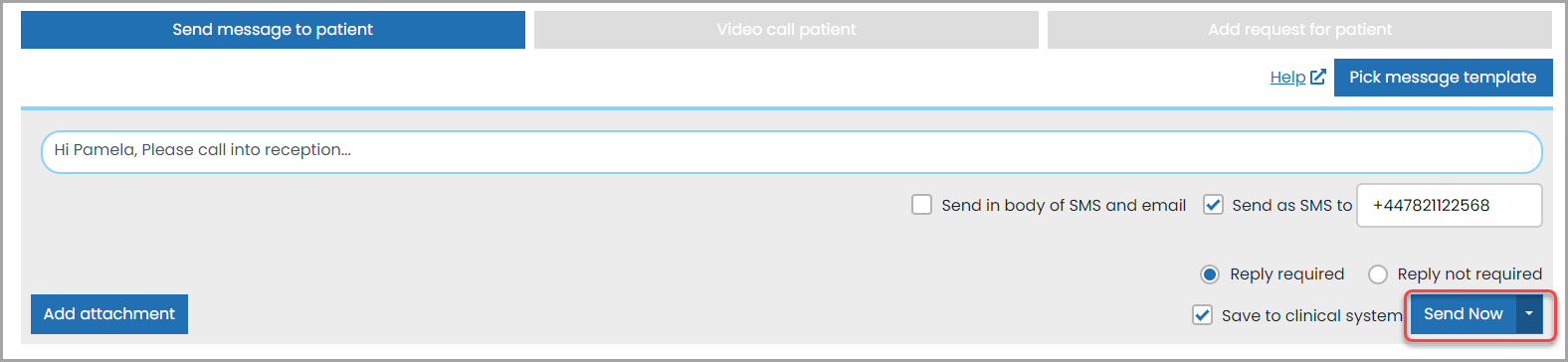Image resolution: width=1568 pixels, height=362 pixels.
Task: Open the Video call patient tab
Action: (786, 30)
